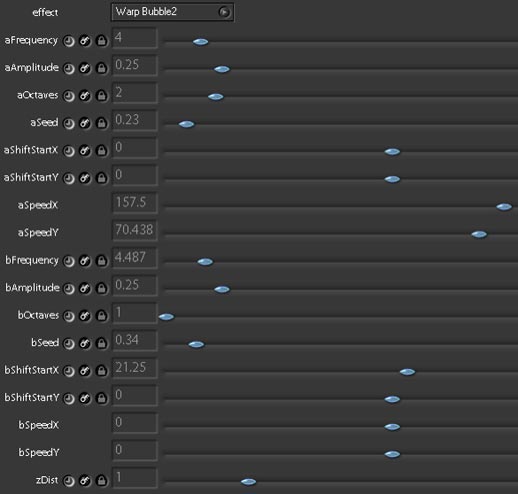Open the Warp Bubble2 effect dropdown

172,12
